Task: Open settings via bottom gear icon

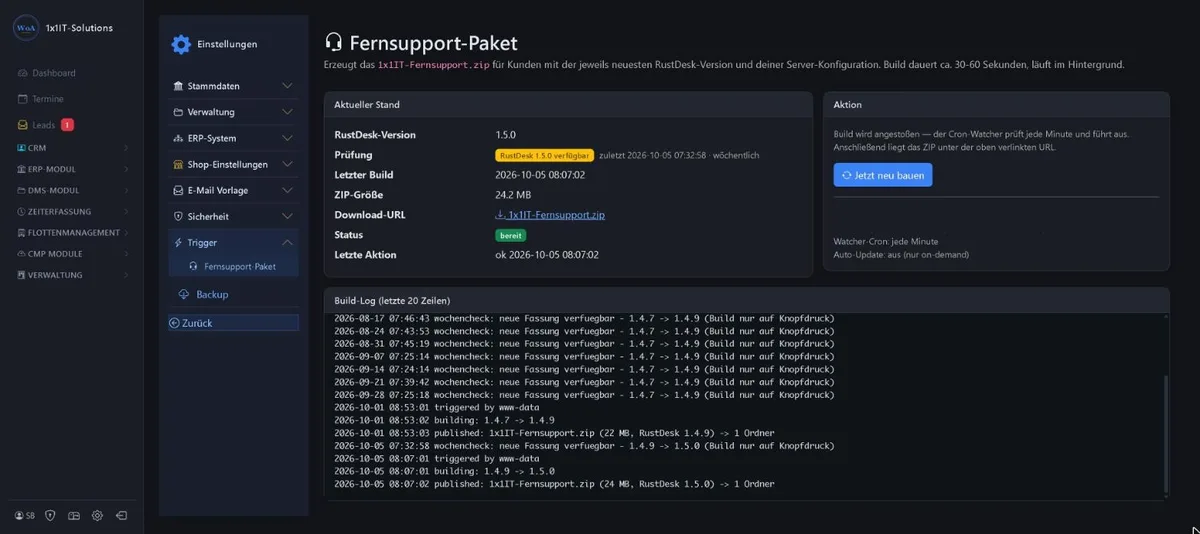Action: point(97,515)
